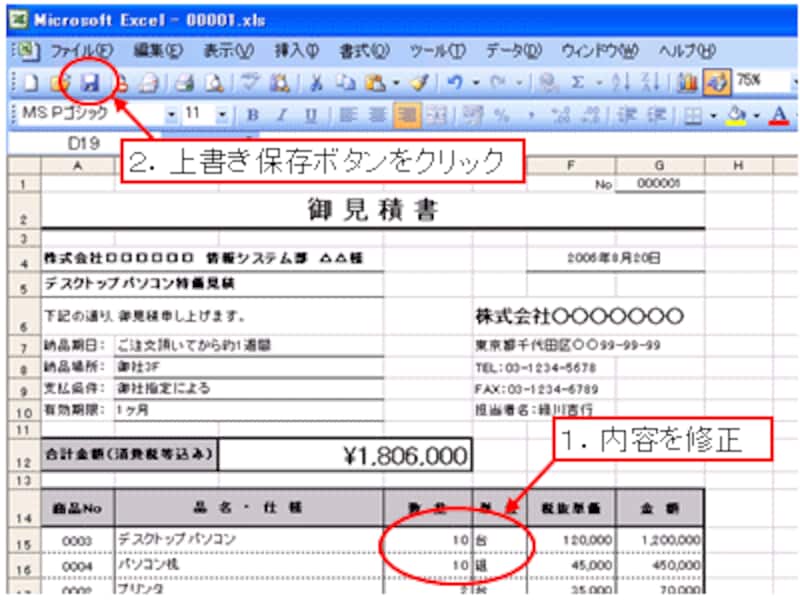This screenshot has width=800, height=600.
Task: Open the AutoSum functions dropdown arrow
Action: [x=599, y=83]
